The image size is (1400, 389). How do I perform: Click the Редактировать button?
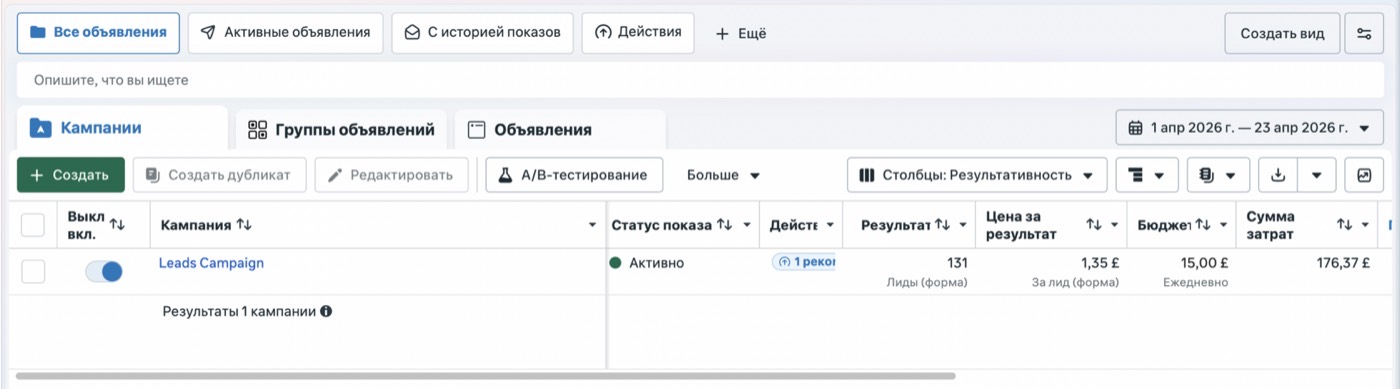[x=391, y=175]
